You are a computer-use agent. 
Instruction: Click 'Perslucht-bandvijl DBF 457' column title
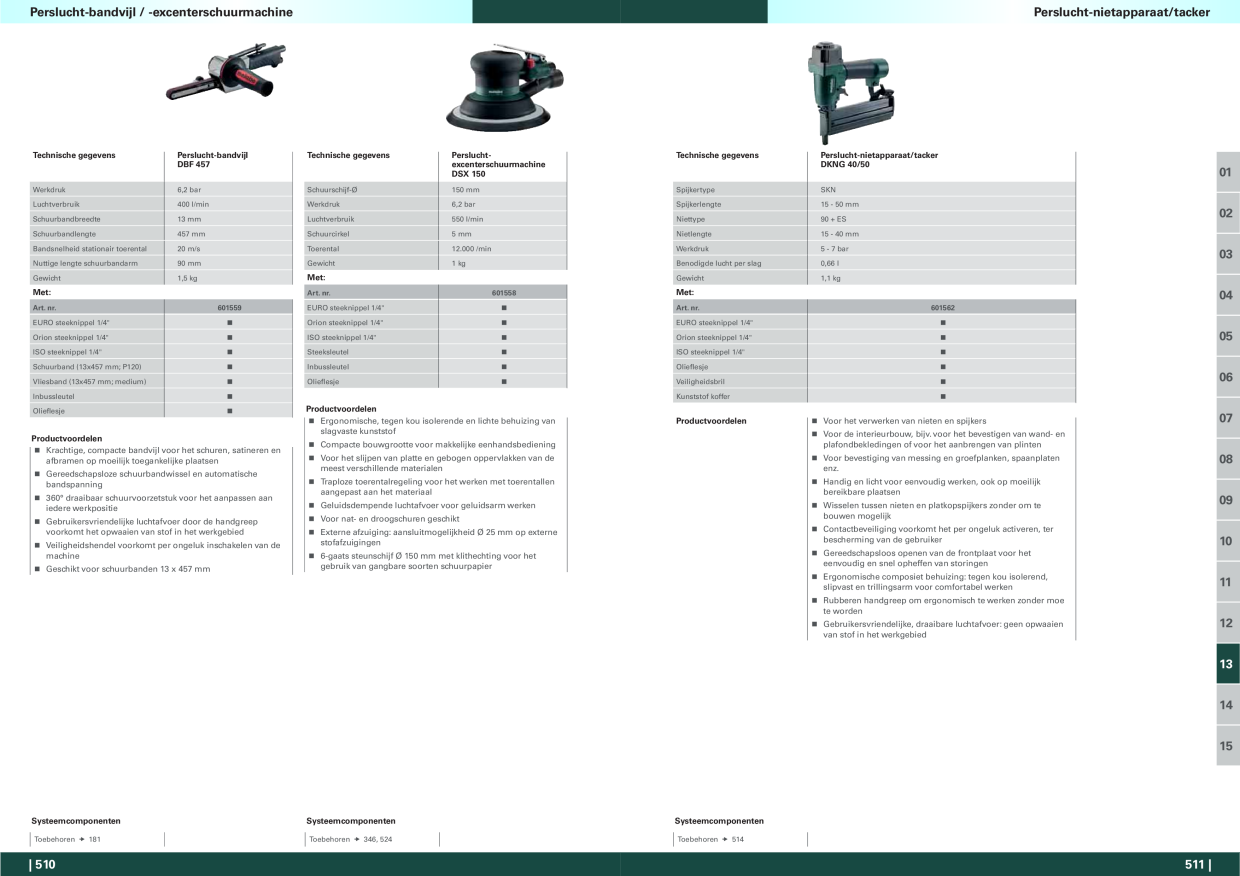(x=212, y=160)
